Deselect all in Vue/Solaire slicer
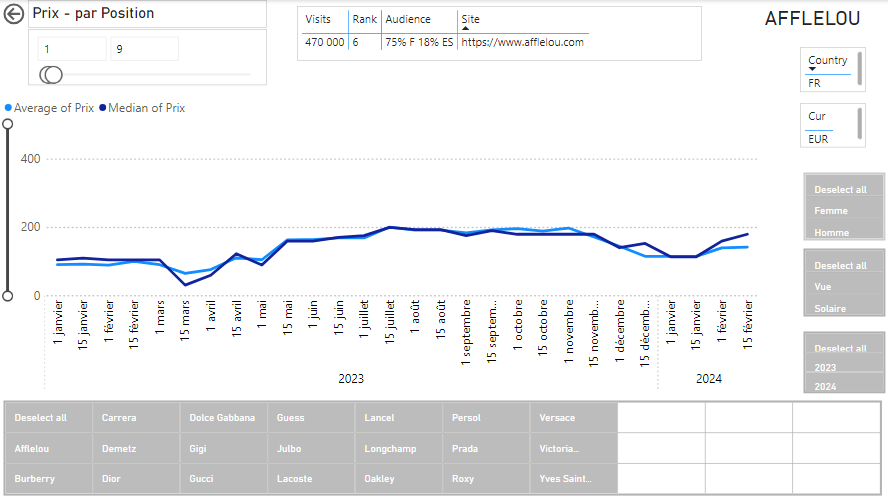The image size is (888, 500). pyautogui.click(x=844, y=266)
